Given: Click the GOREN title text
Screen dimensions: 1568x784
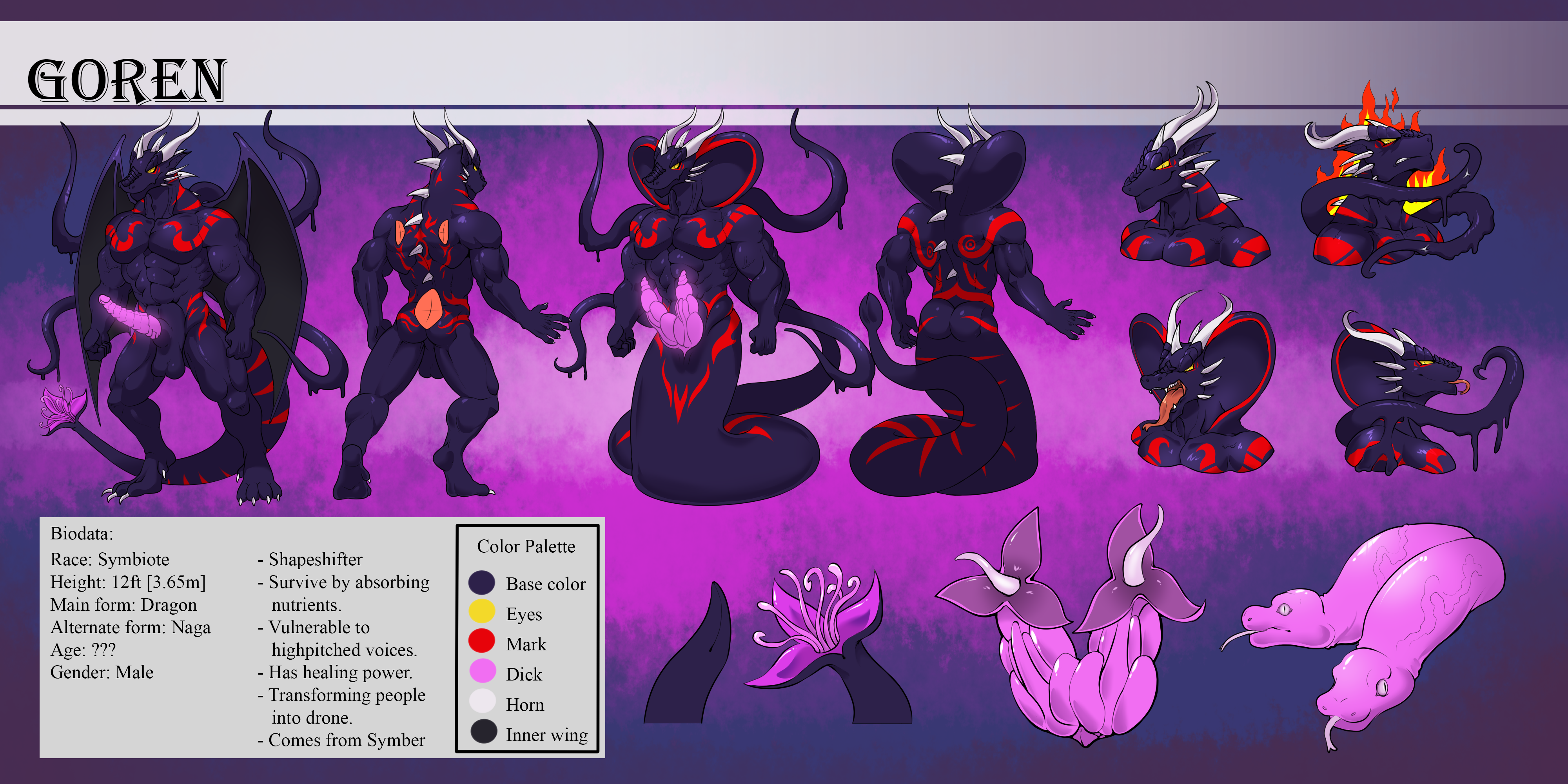Looking at the screenshot, I should point(127,81).
